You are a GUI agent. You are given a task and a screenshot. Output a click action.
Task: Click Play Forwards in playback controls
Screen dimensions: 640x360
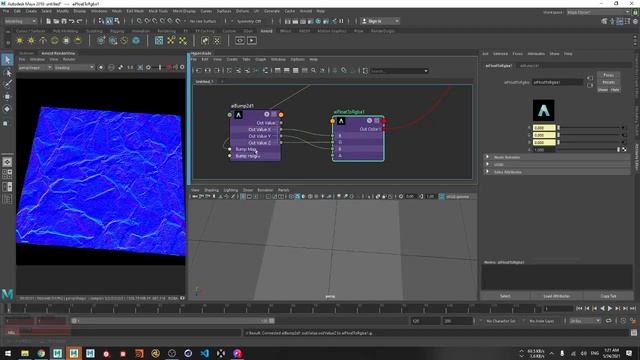(610, 309)
